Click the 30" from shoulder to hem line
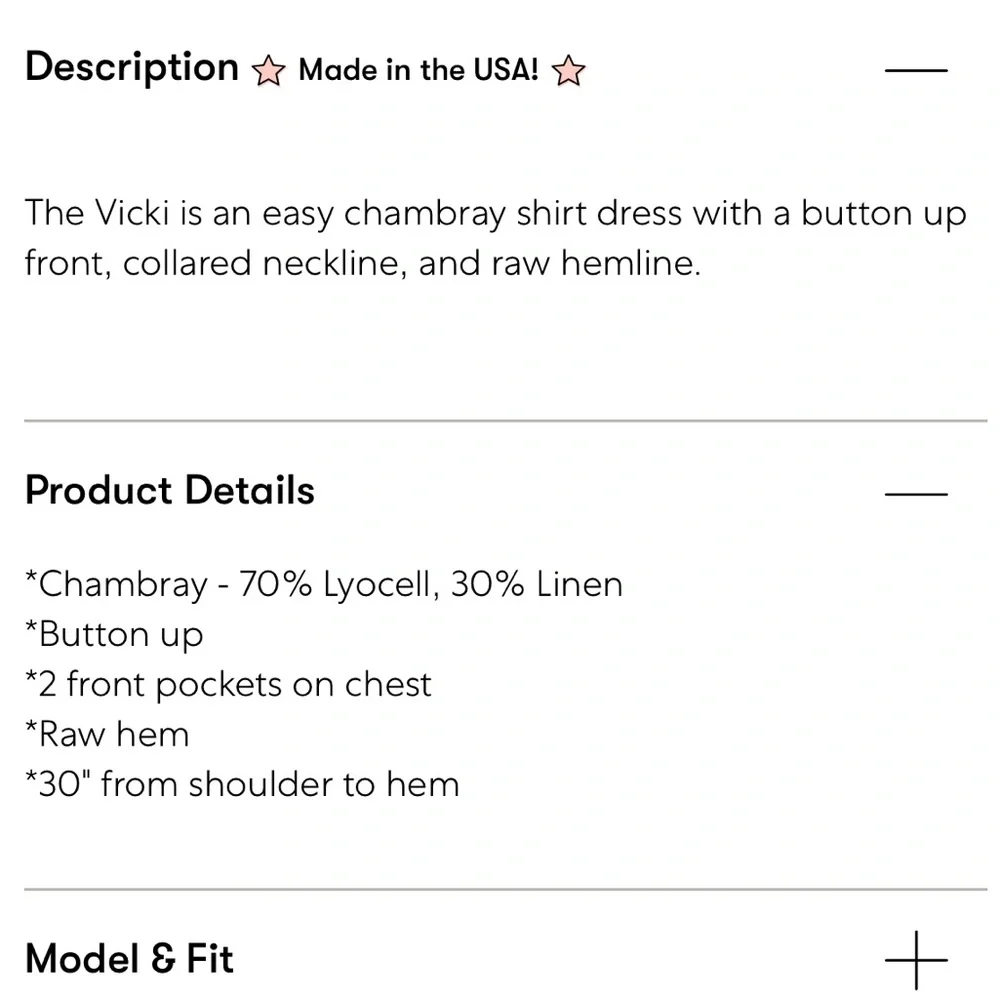The width and height of the screenshot is (1000, 1000). point(242,785)
